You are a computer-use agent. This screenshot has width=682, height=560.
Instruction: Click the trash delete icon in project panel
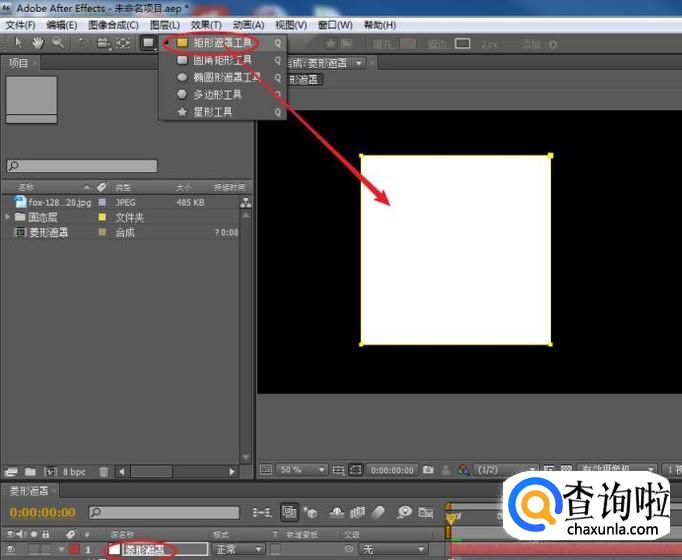tap(104, 470)
